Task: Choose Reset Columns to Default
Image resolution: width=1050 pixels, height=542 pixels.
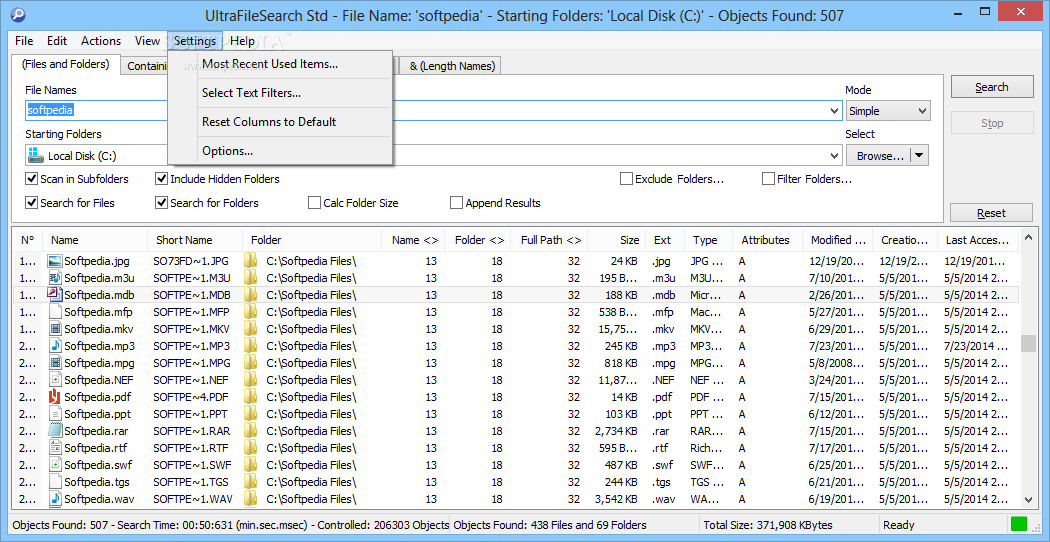Action: coord(280,122)
